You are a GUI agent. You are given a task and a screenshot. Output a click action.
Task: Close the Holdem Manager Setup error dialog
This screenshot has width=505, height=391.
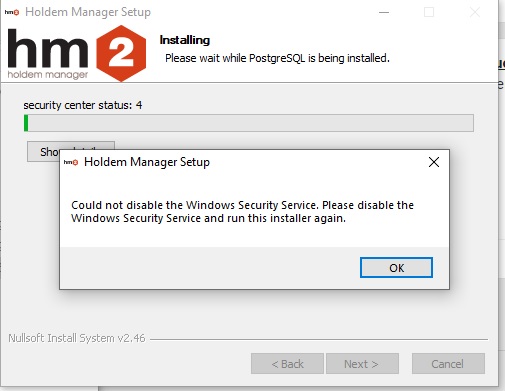coord(434,162)
